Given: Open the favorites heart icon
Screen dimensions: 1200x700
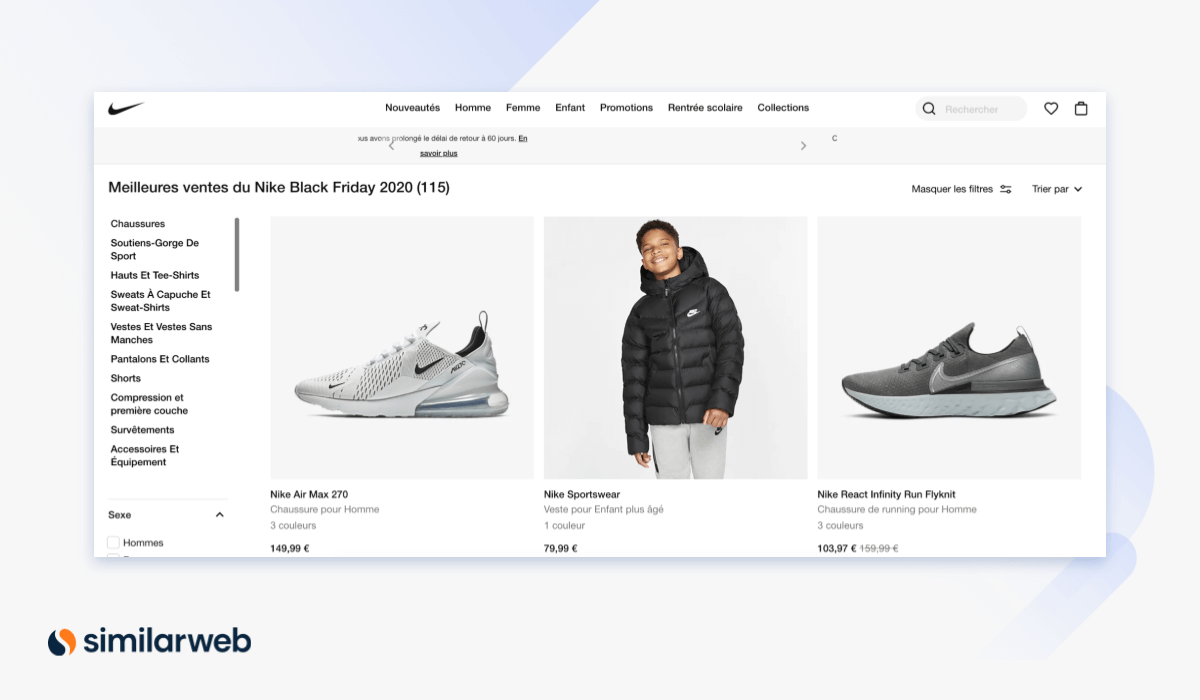Looking at the screenshot, I should [1051, 109].
